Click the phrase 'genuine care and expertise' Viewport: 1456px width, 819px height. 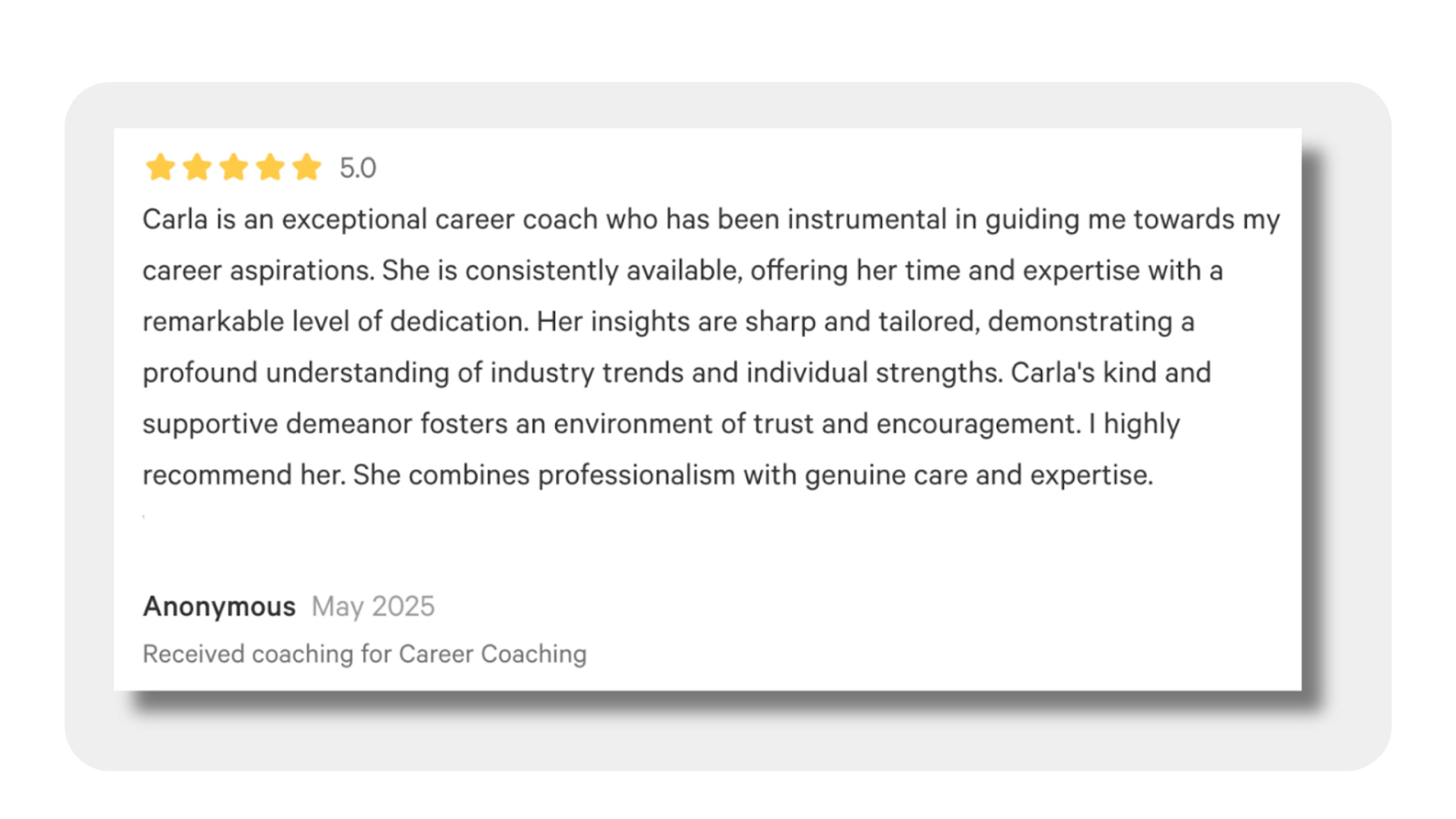979,475
